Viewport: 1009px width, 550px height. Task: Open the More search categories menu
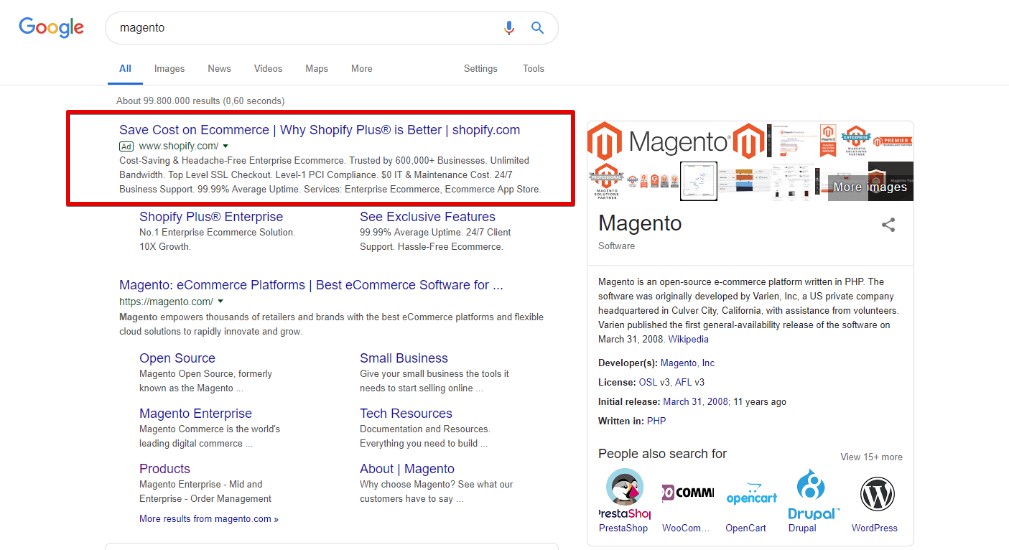pos(362,69)
